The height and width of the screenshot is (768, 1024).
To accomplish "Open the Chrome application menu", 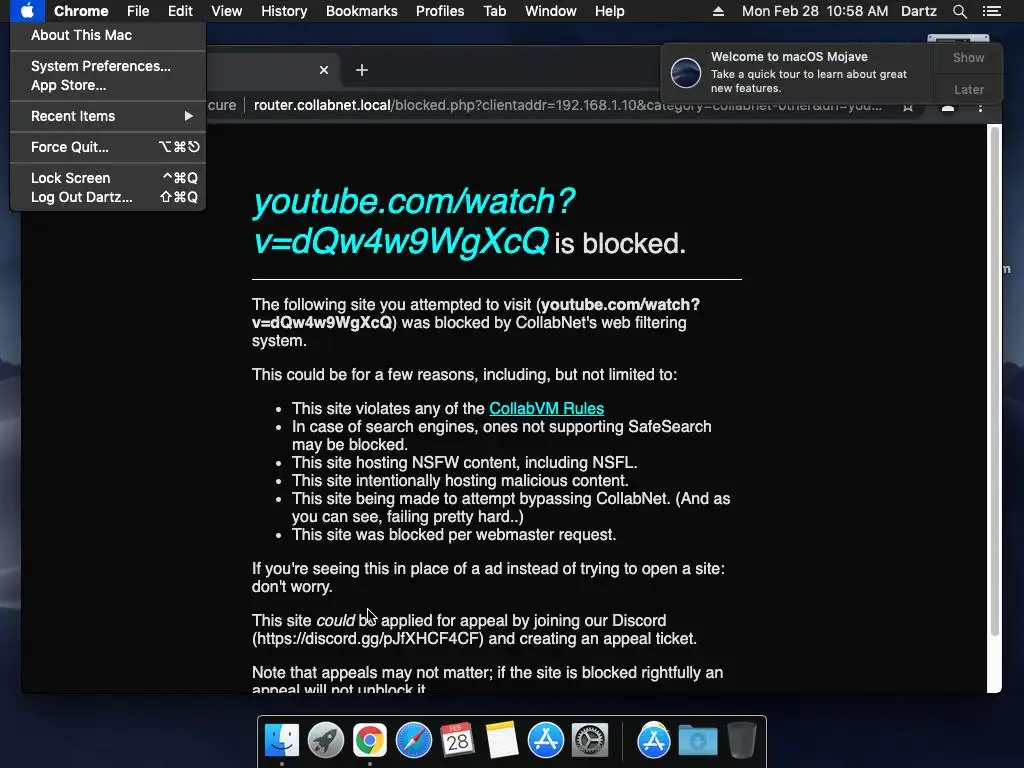I will point(81,11).
